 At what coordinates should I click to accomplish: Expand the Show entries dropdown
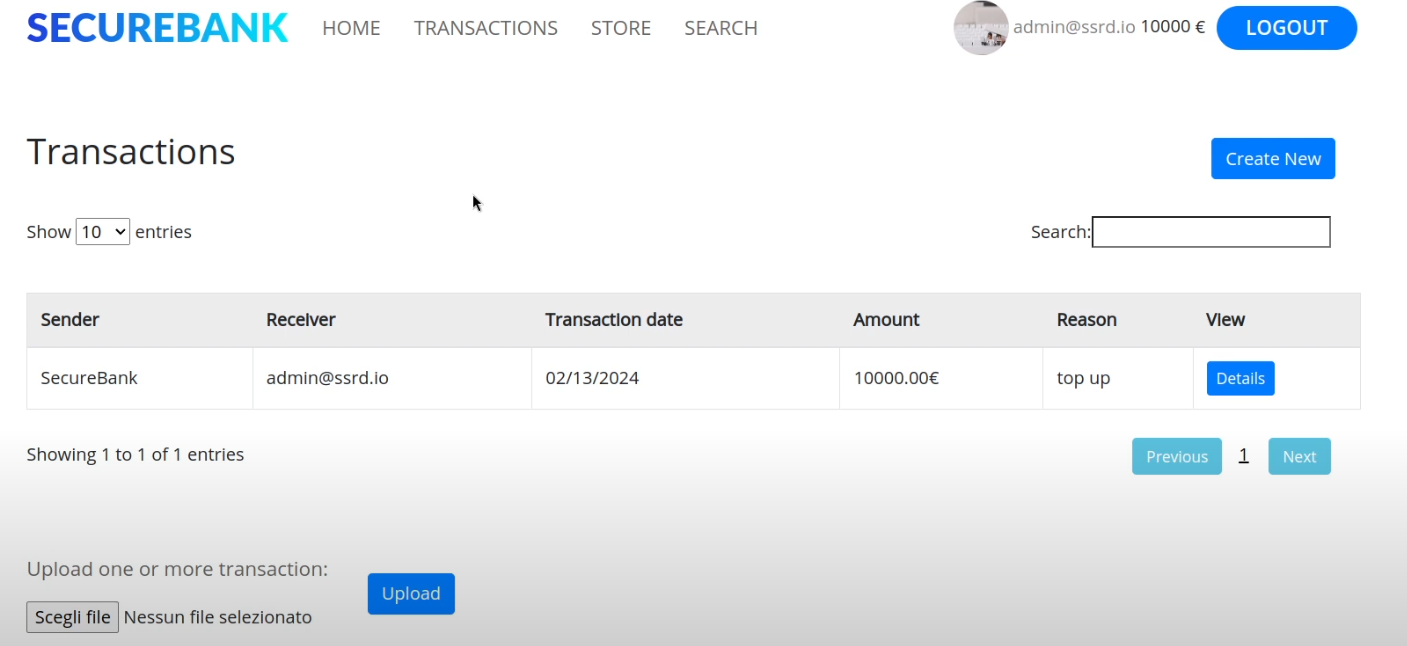click(103, 232)
